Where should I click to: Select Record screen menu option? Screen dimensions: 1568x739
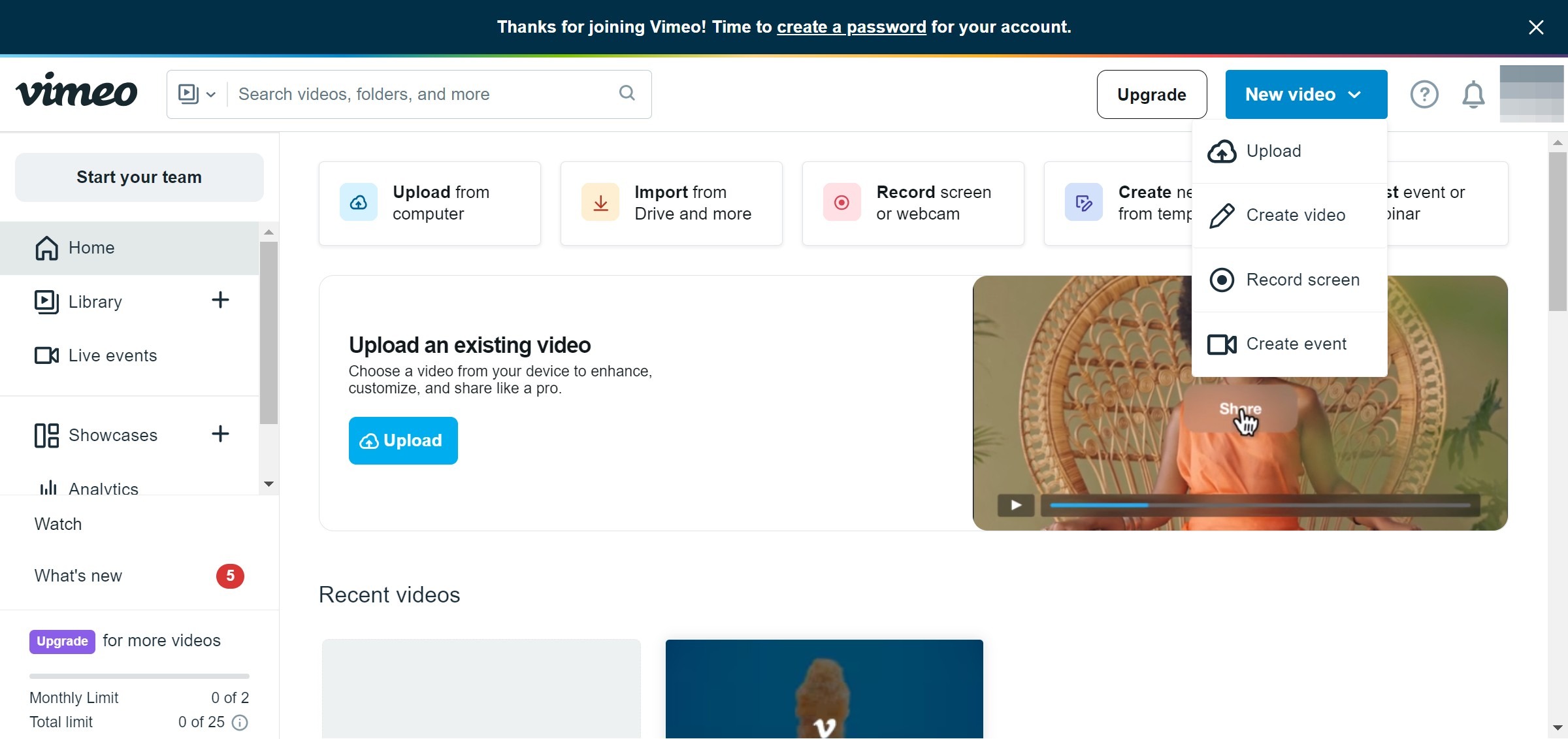point(1302,280)
